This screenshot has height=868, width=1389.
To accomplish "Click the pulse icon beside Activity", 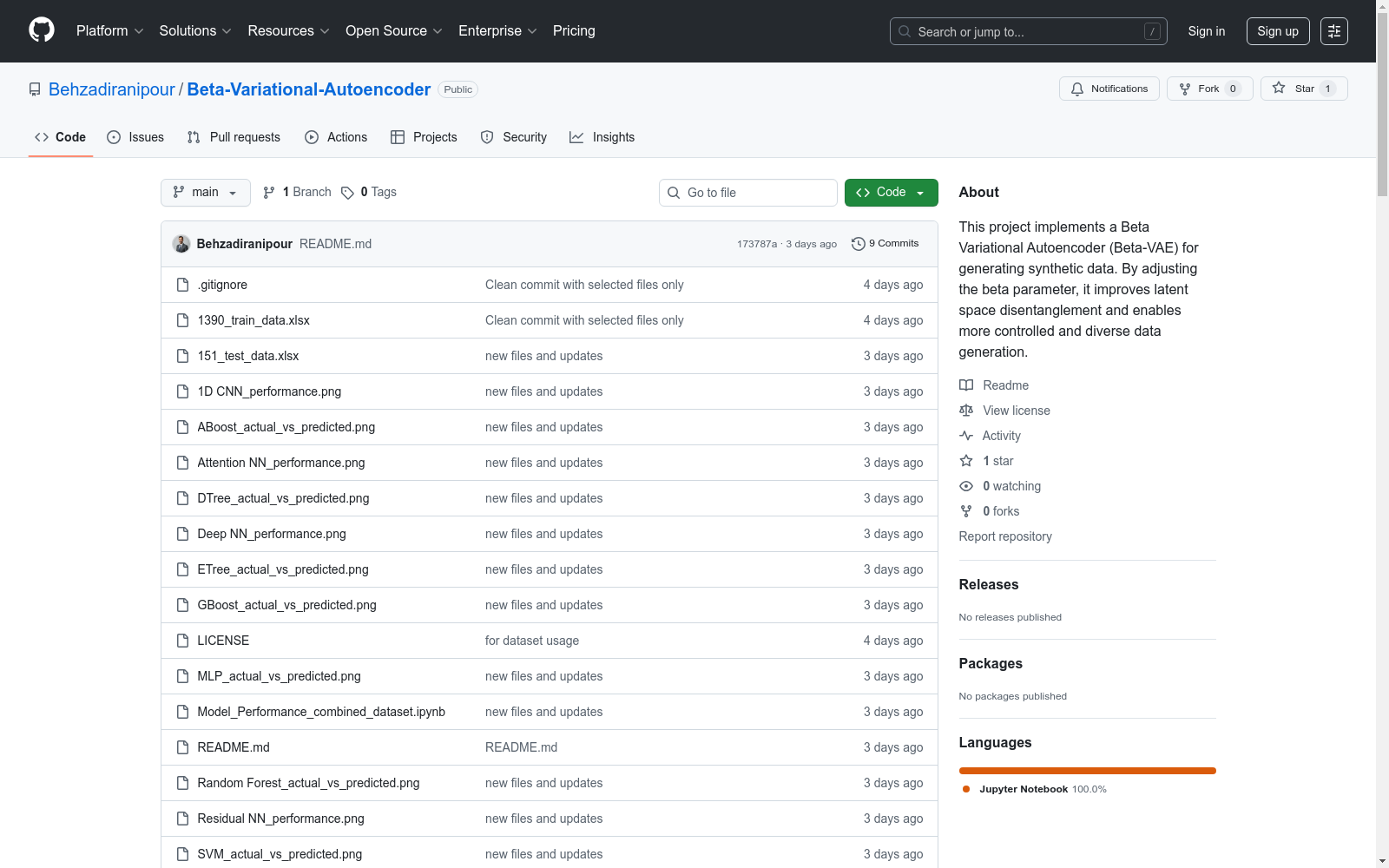I will click(x=966, y=436).
